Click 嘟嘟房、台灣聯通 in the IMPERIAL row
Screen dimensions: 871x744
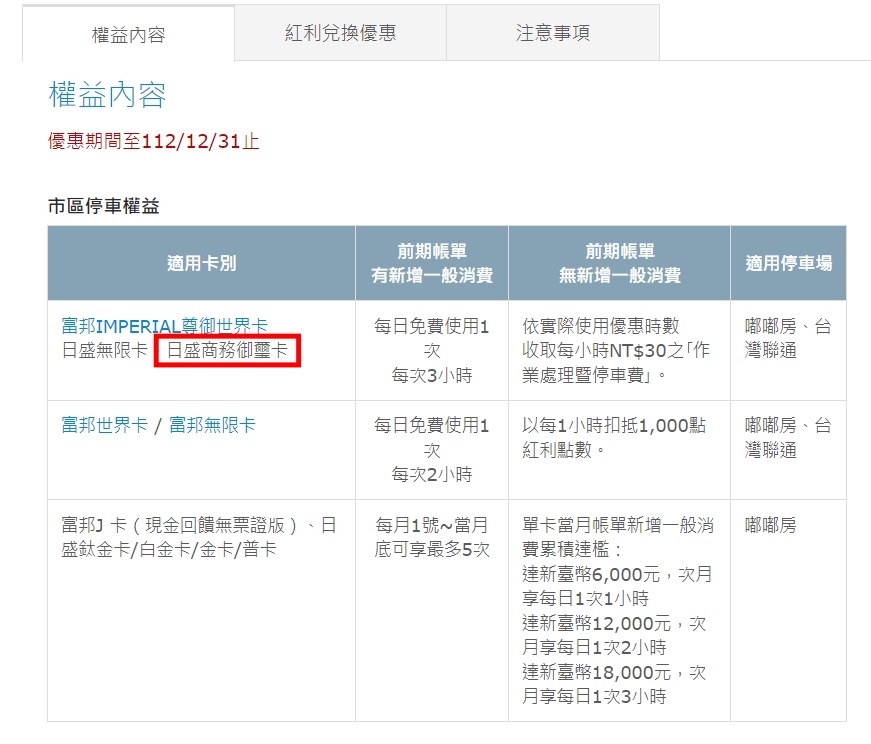pos(788,338)
